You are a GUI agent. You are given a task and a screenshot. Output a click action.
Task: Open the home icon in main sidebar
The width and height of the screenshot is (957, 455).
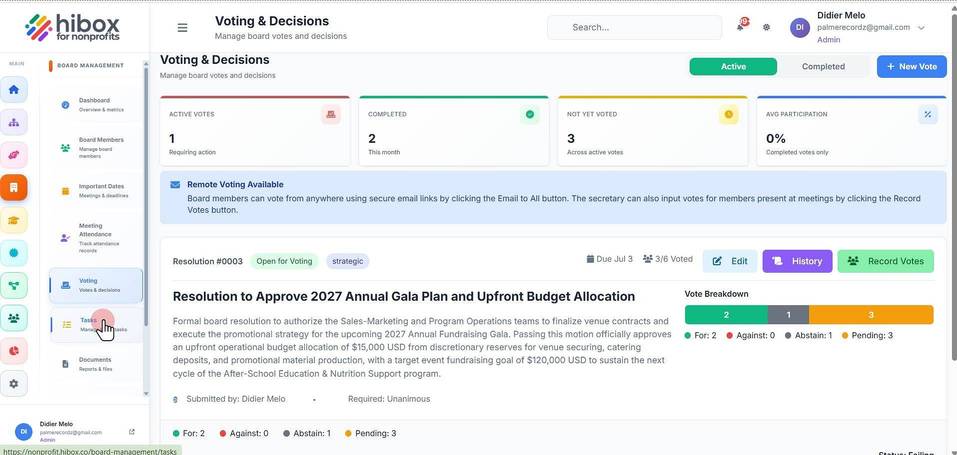(14, 90)
